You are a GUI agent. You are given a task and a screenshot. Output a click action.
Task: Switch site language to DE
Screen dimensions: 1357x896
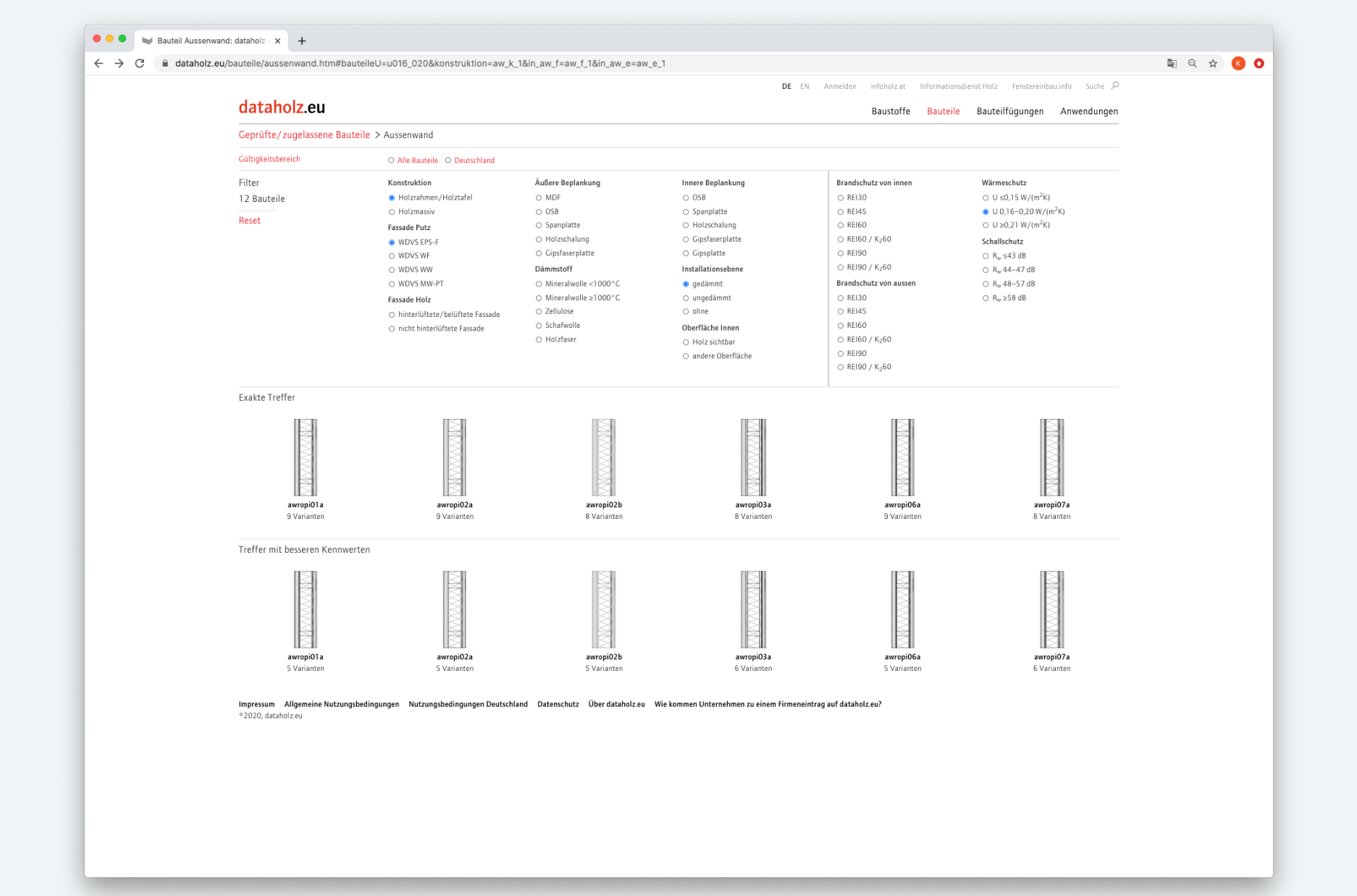(786, 86)
